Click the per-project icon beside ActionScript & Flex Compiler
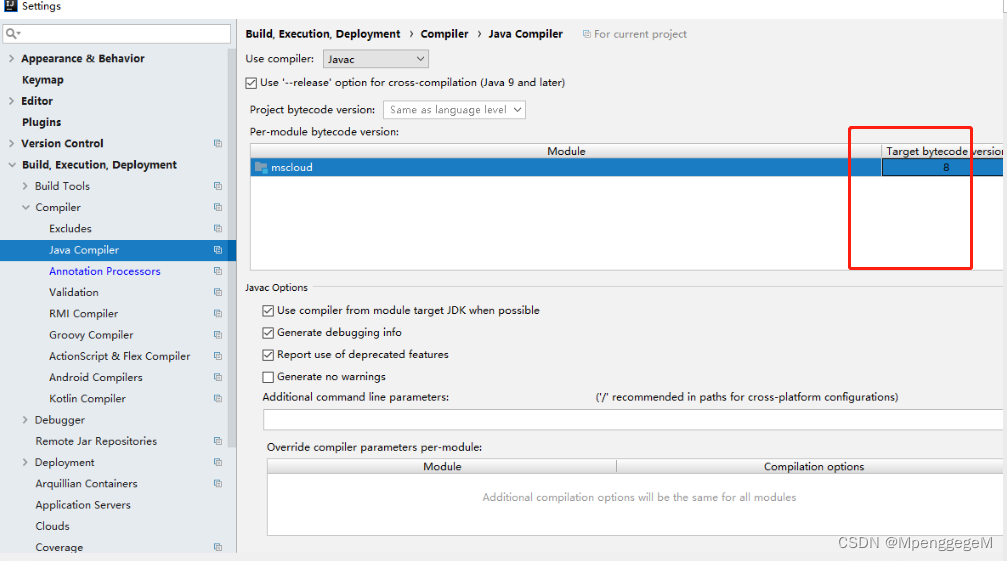This screenshot has width=1007, height=561. click(218, 356)
